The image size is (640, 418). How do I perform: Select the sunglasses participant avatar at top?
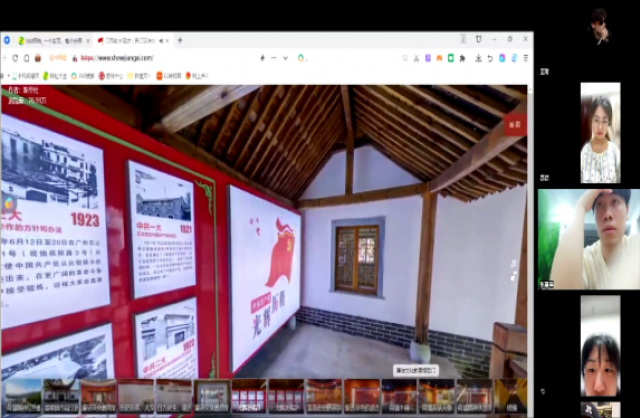tap(600, 27)
